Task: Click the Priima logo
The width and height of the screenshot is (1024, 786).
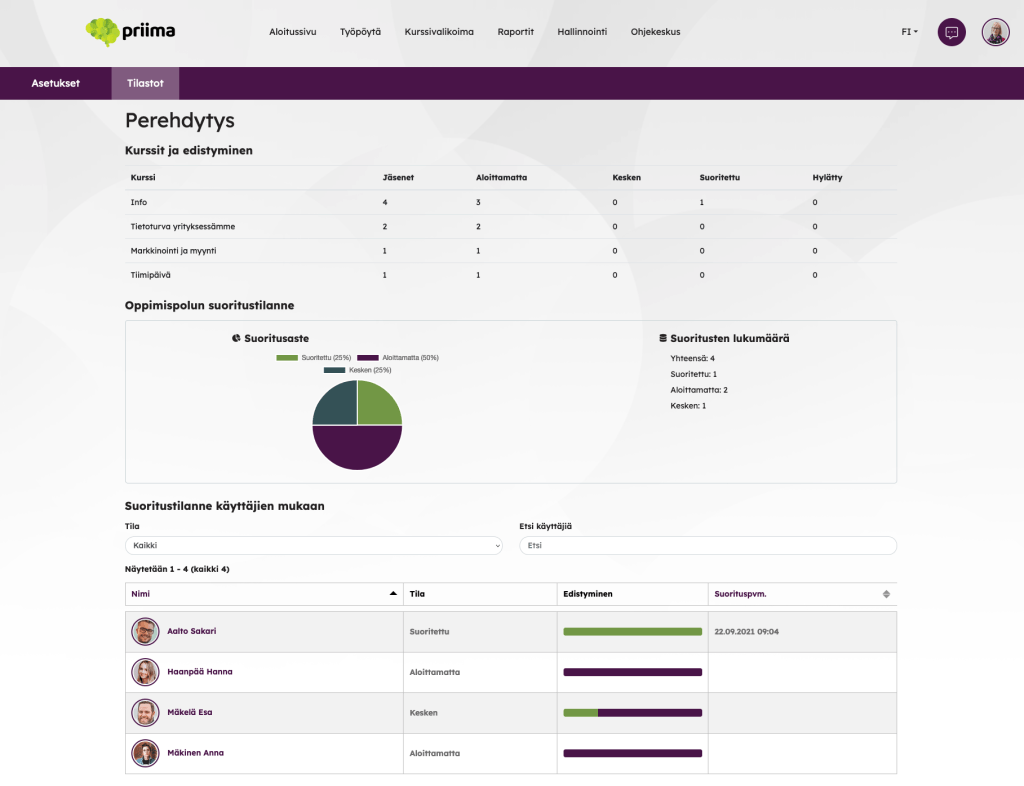Action: point(130,32)
